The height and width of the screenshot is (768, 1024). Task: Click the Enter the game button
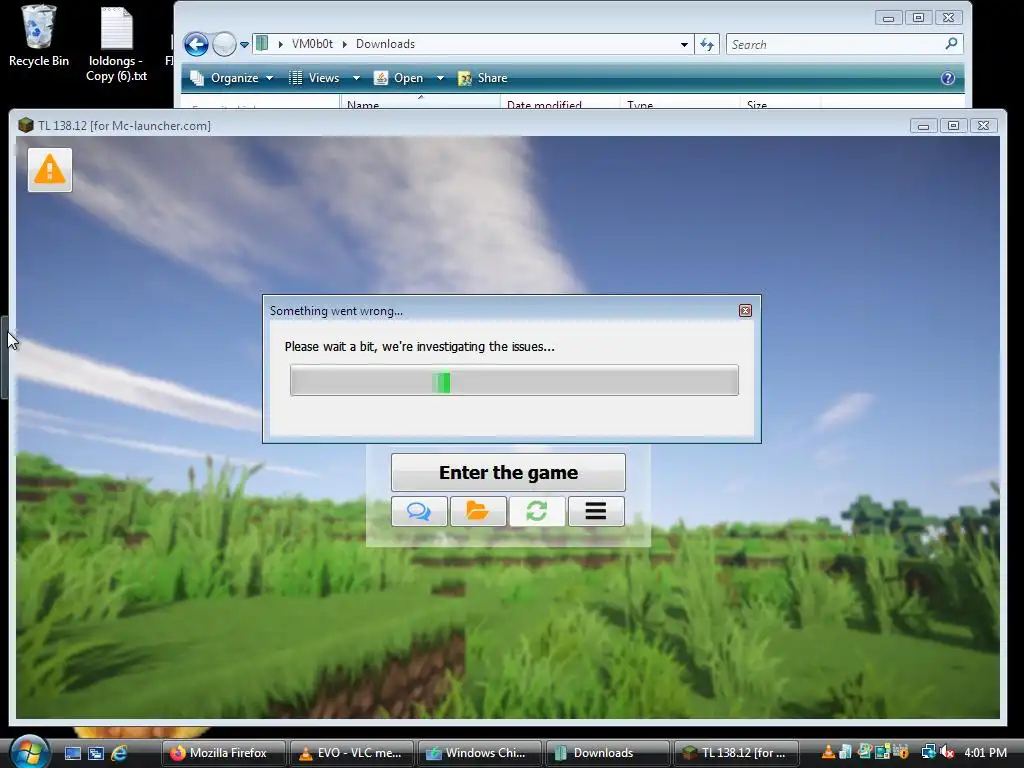508,472
